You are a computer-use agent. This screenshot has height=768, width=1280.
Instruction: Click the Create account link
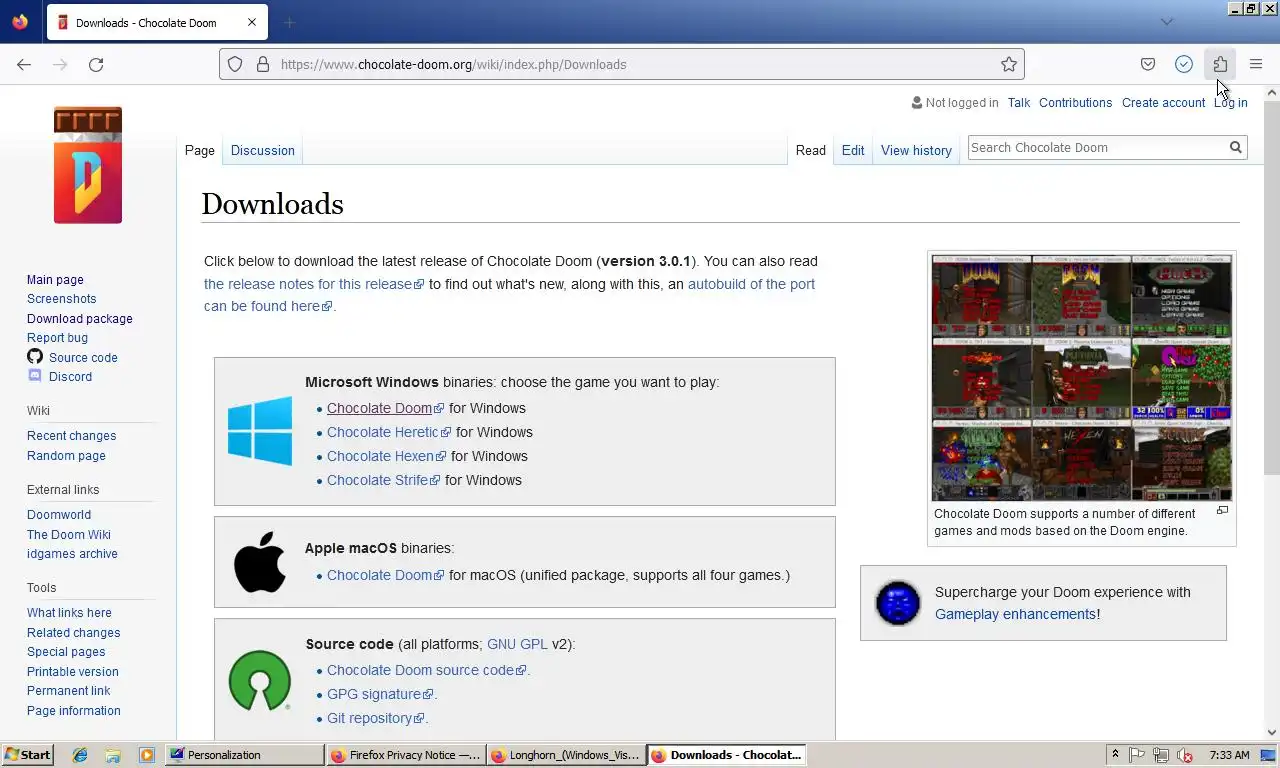(1163, 102)
